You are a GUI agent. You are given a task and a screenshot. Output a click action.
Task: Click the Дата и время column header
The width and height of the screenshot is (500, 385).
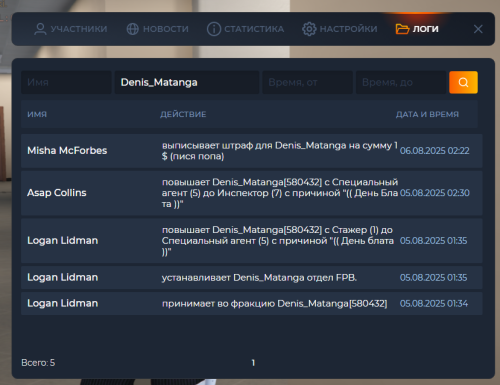[427, 114]
